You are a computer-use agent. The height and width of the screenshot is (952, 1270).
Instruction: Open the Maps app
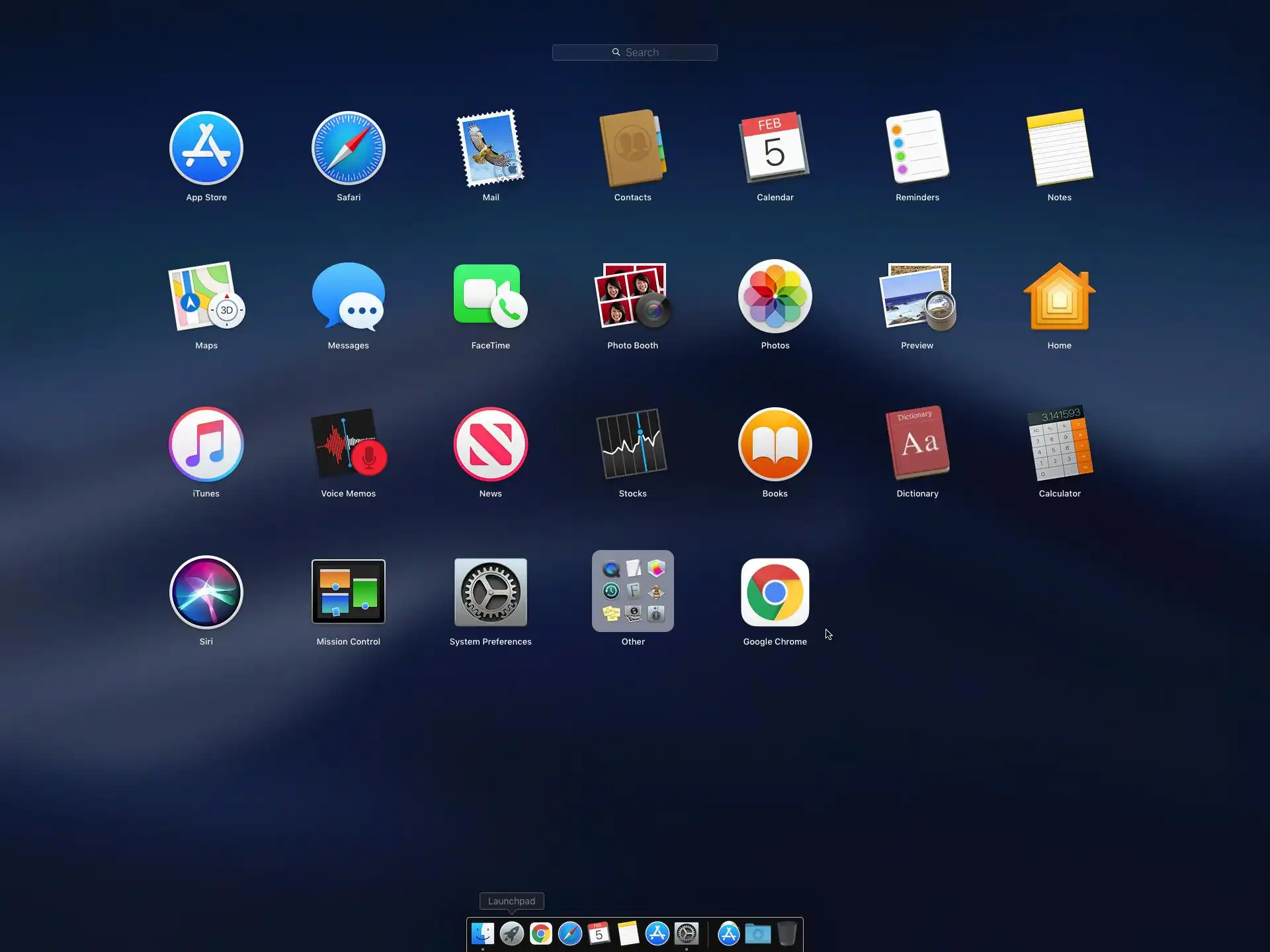pos(206,296)
